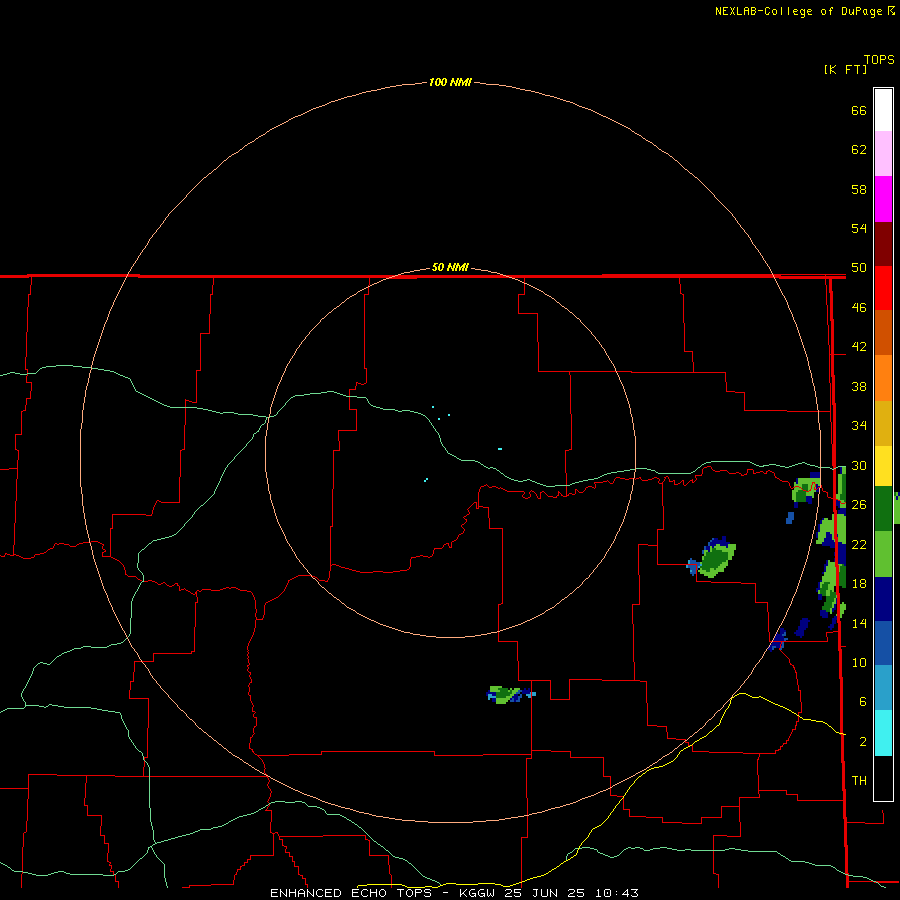Click the "TOPS" legend title
The width and height of the screenshot is (900, 900).
tap(879, 60)
